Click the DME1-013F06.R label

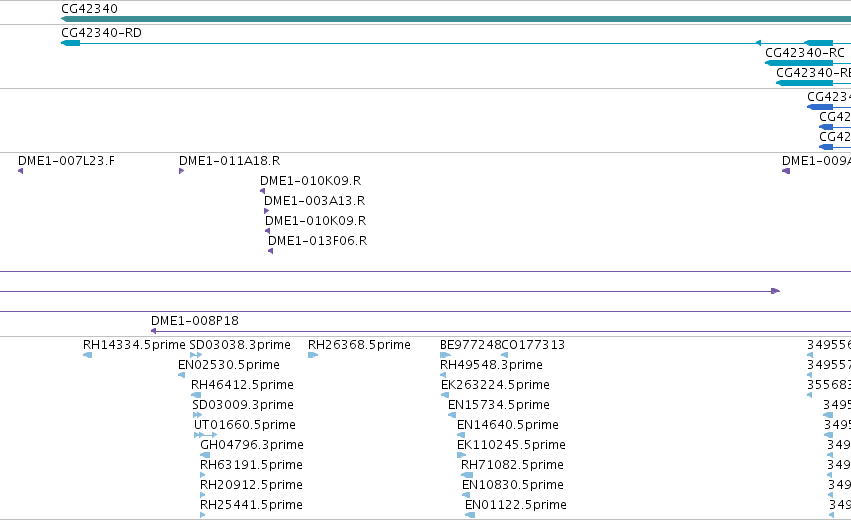click(x=317, y=240)
